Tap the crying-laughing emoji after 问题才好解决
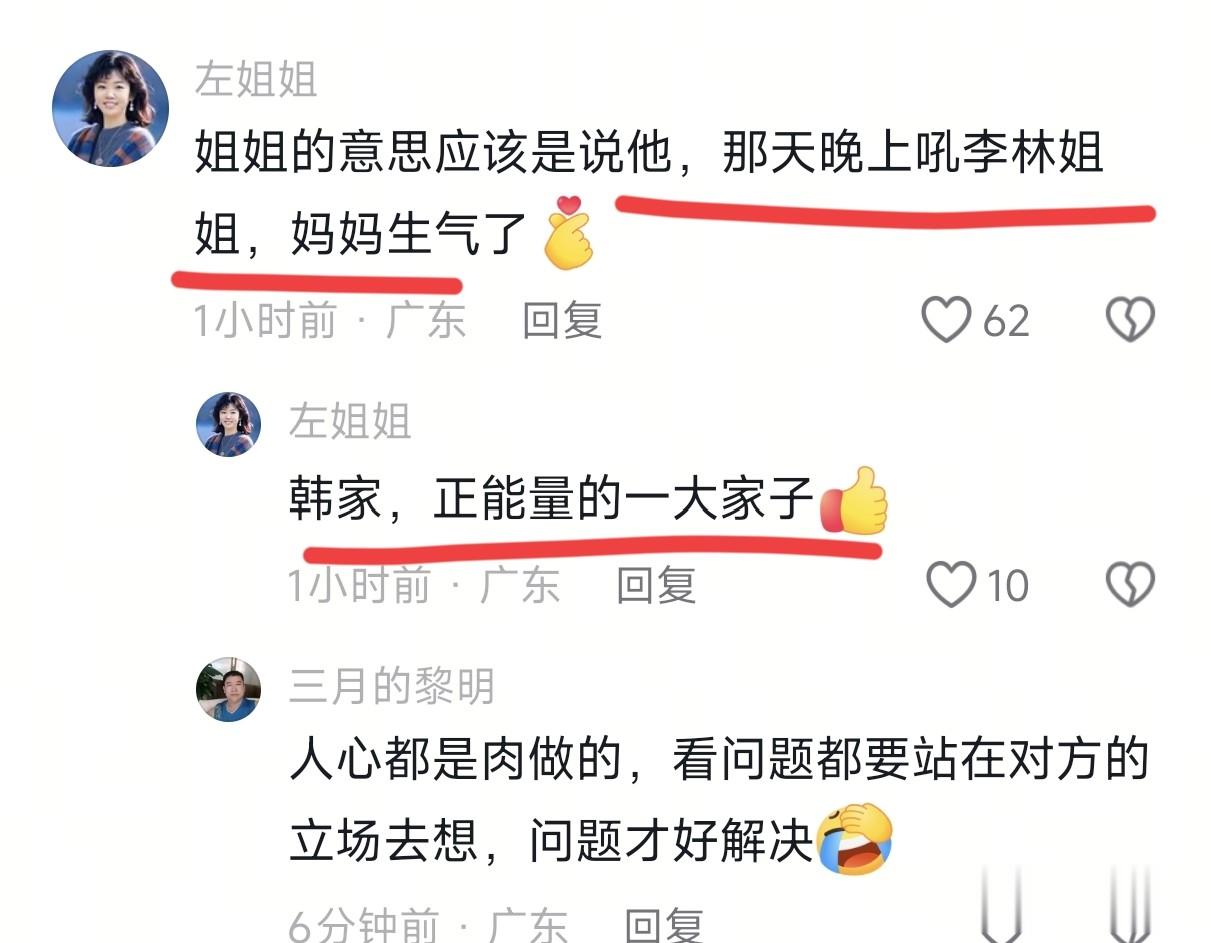 [x=854, y=838]
